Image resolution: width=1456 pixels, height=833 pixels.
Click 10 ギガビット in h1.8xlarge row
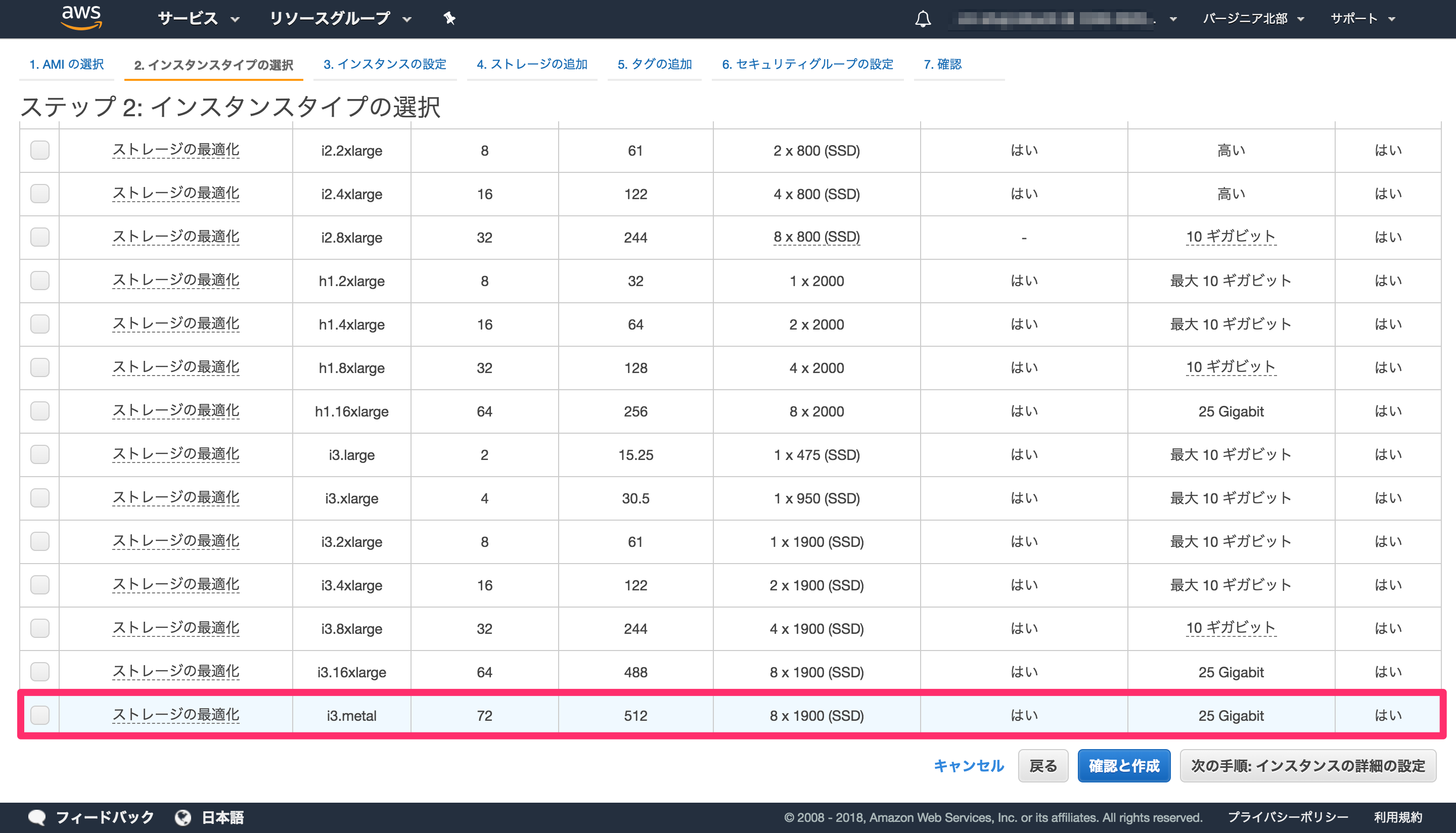1231,367
